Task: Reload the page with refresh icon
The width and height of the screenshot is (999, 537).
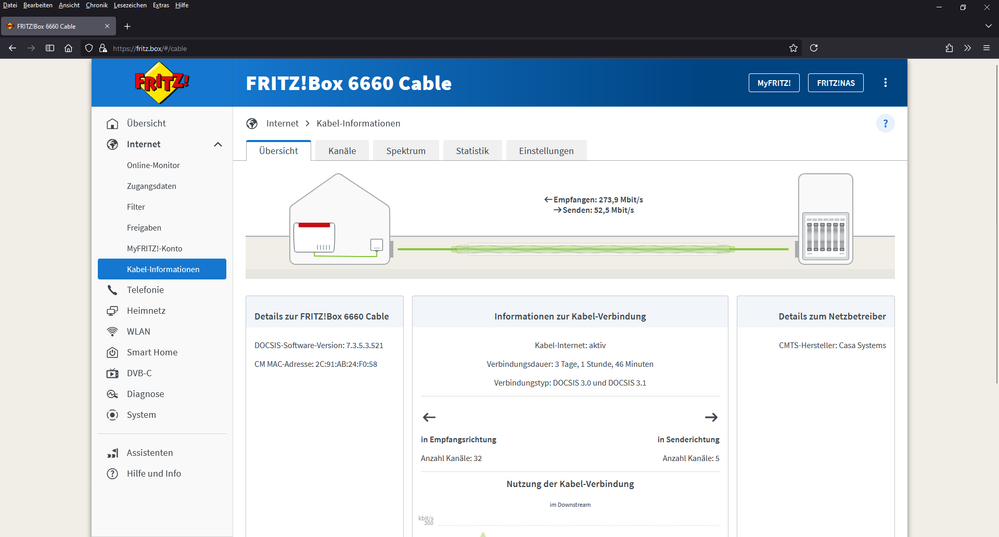Action: (x=814, y=48)
